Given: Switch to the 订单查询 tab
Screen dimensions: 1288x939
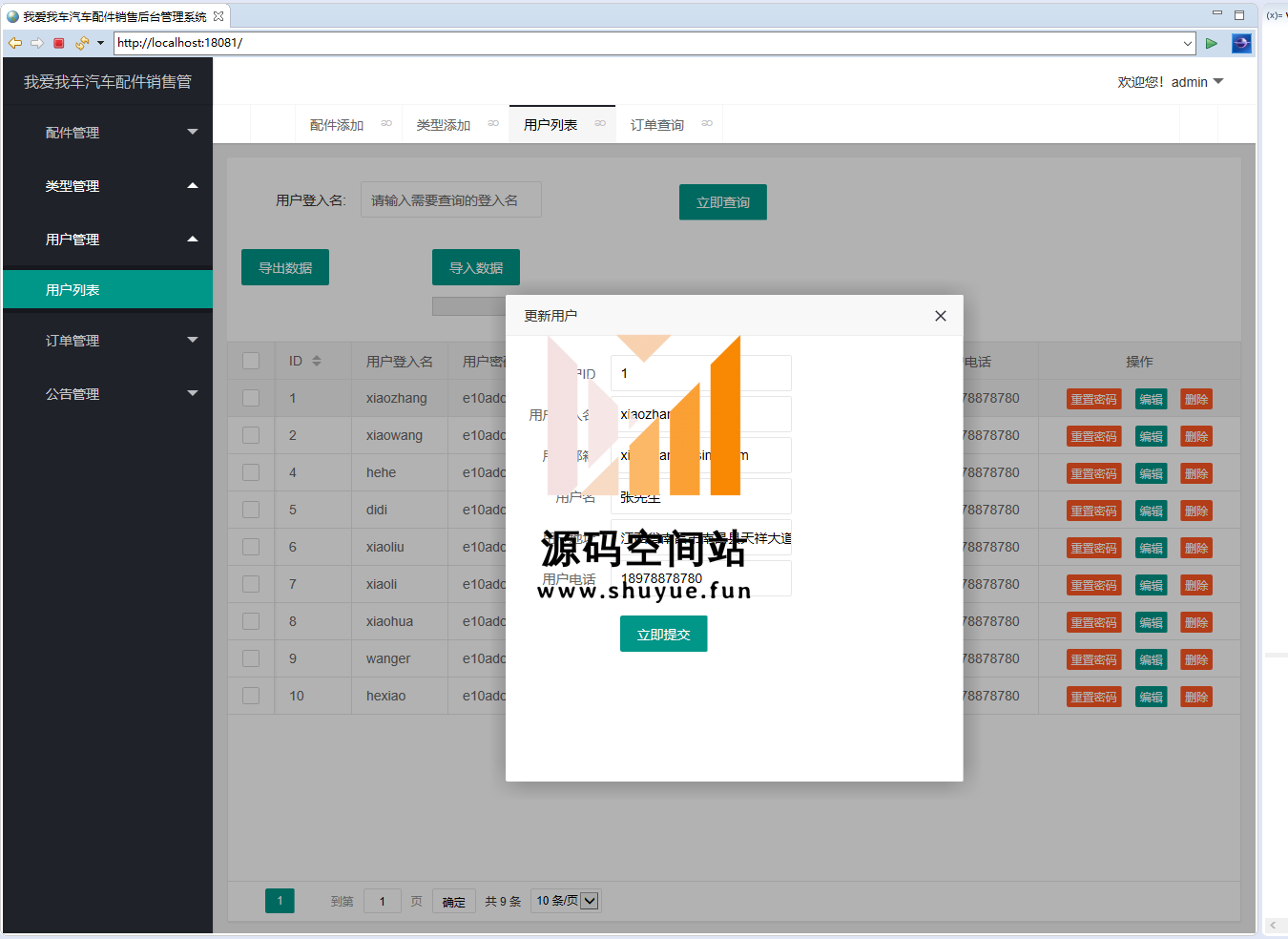Looking at the screenshot, I should [657, 125].
